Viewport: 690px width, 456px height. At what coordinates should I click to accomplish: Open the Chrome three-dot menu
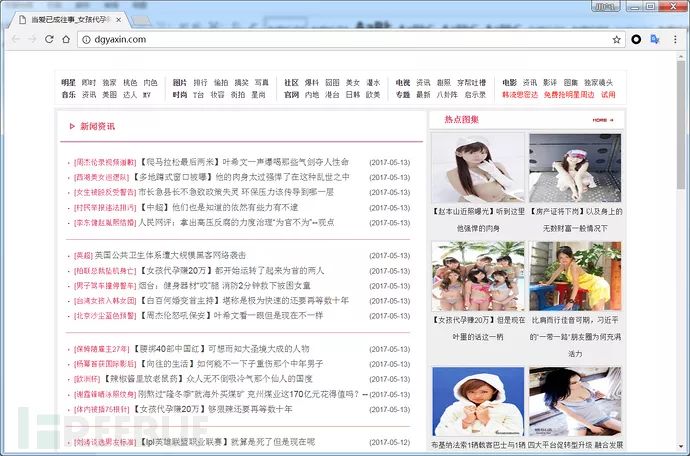point(675,39)
